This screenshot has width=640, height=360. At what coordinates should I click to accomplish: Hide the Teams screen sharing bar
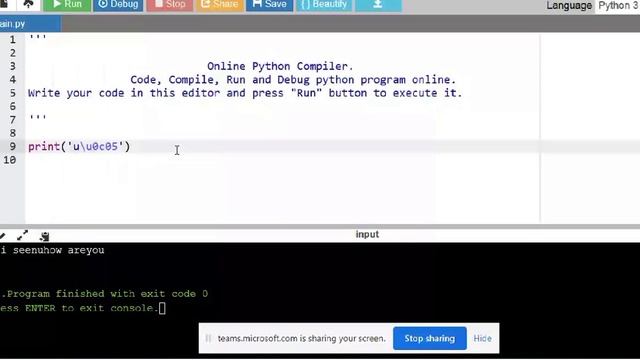[482, 338]
